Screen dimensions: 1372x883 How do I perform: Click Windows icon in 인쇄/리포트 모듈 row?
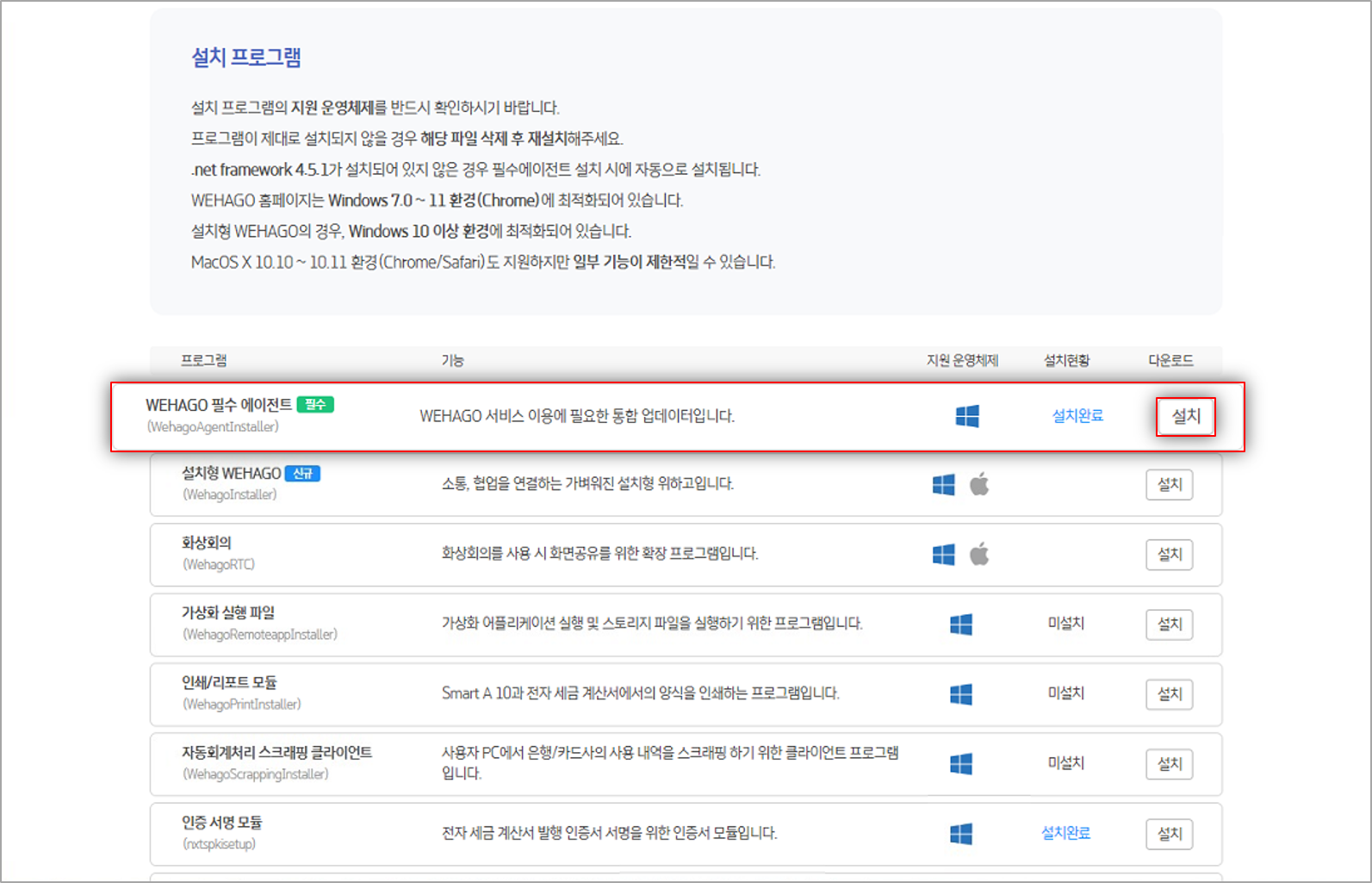point(961,694)
